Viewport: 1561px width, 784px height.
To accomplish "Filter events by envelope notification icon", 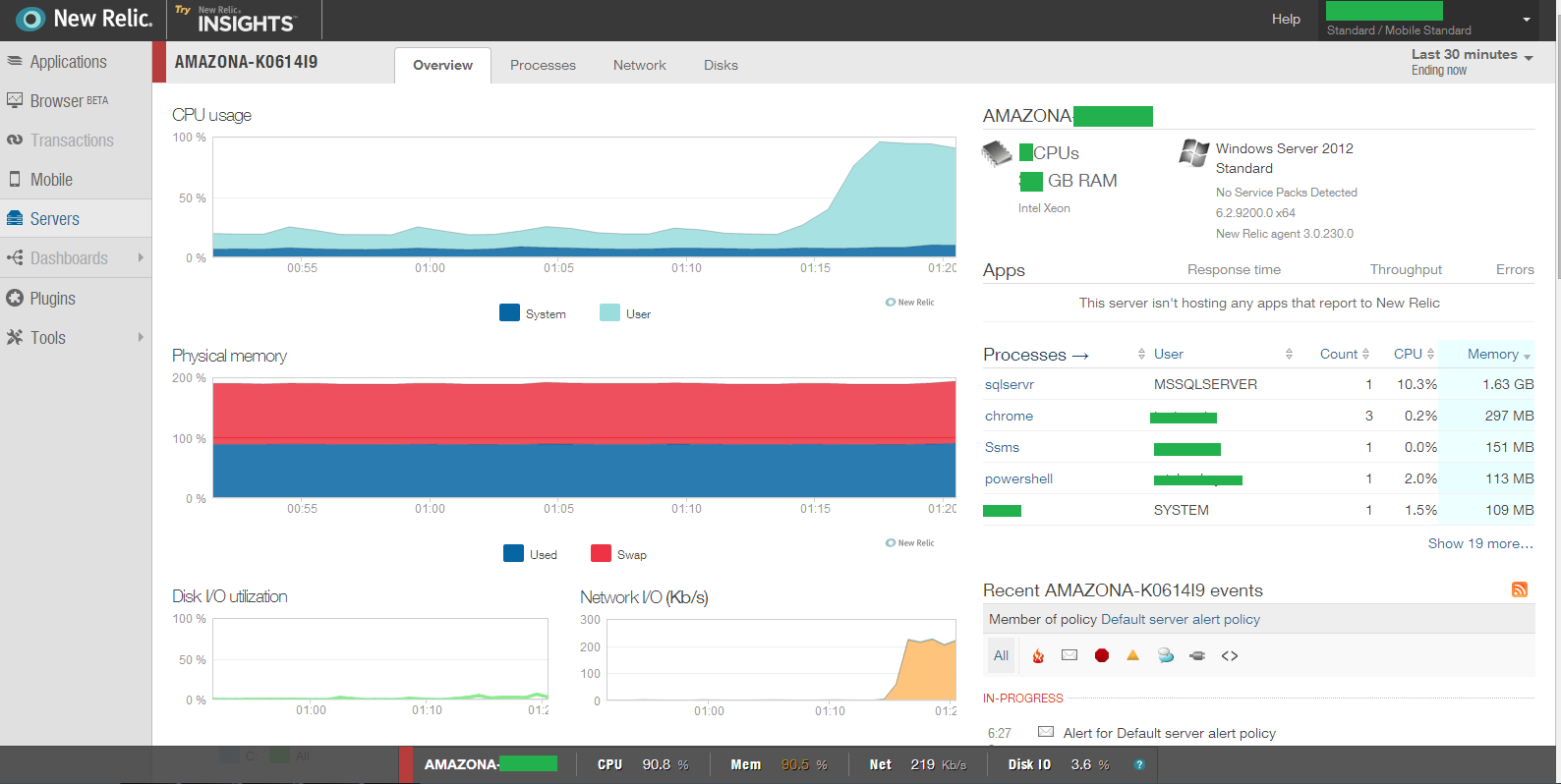I will (1070, 655).
